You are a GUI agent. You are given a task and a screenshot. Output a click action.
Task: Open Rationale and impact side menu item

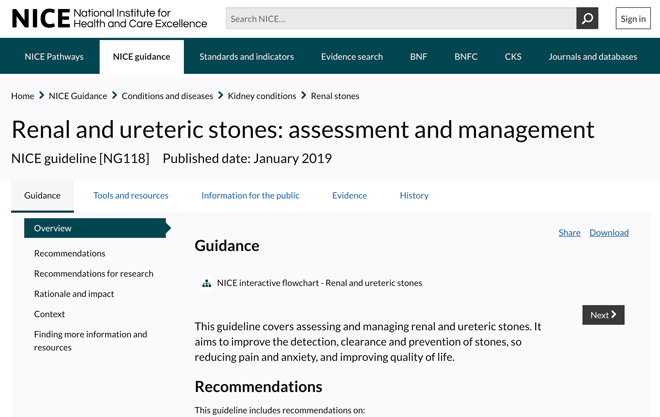tap(74, 294)
